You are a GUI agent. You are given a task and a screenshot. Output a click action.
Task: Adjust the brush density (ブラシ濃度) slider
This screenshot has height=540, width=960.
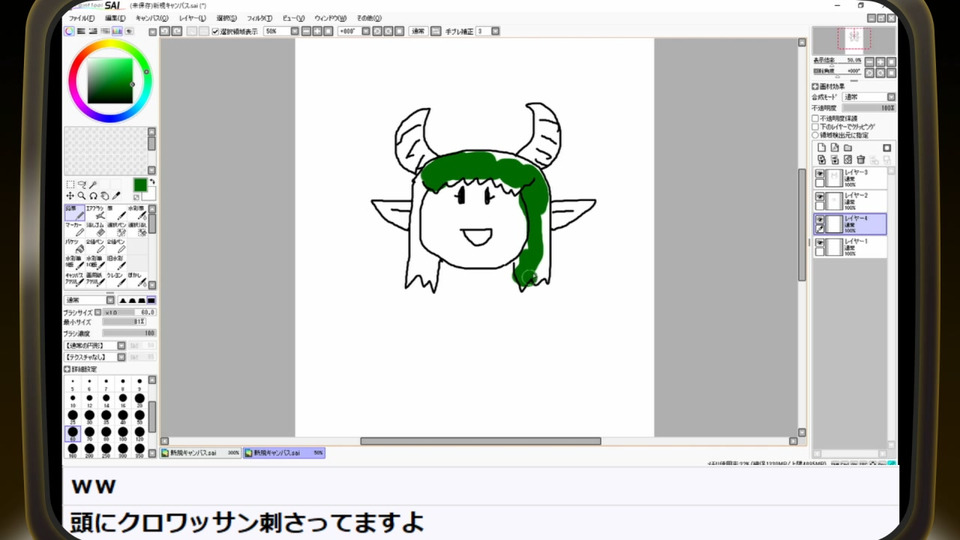click(129, 333)
